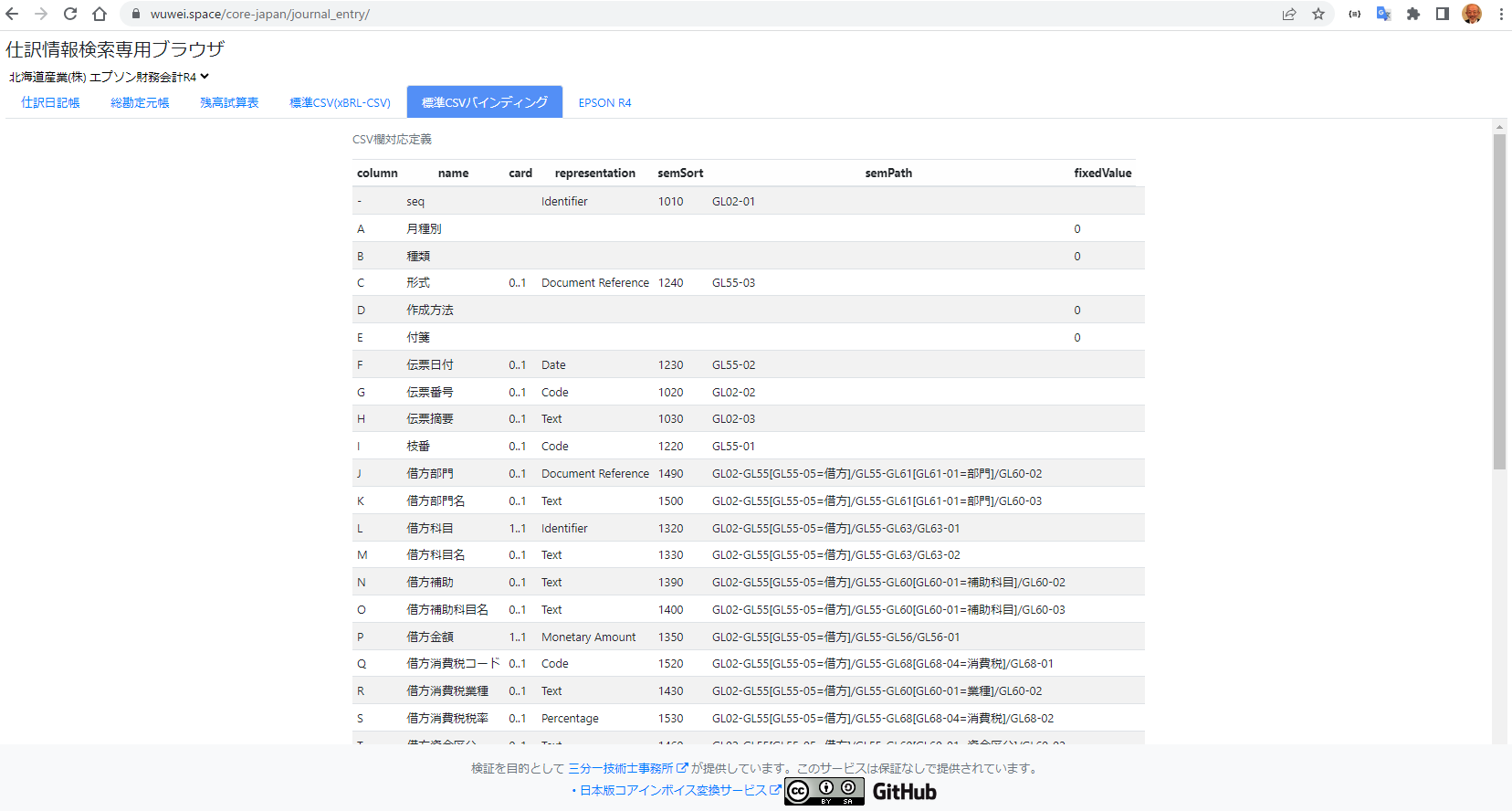Toggle the browser side panel

1442,14
